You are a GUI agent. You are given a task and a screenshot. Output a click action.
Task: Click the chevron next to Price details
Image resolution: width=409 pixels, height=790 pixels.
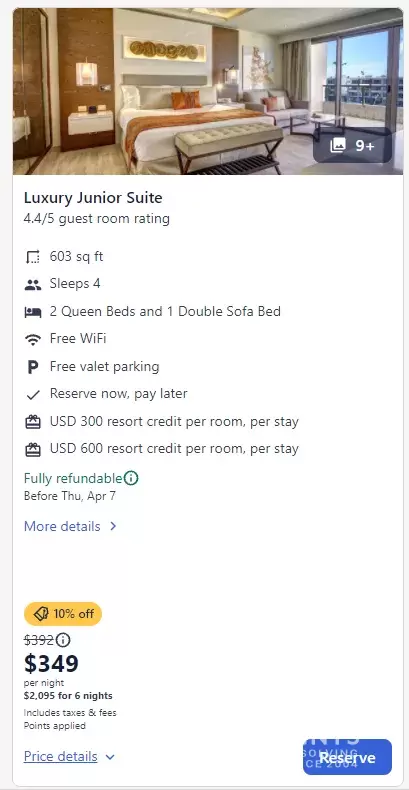pos(110,757)
